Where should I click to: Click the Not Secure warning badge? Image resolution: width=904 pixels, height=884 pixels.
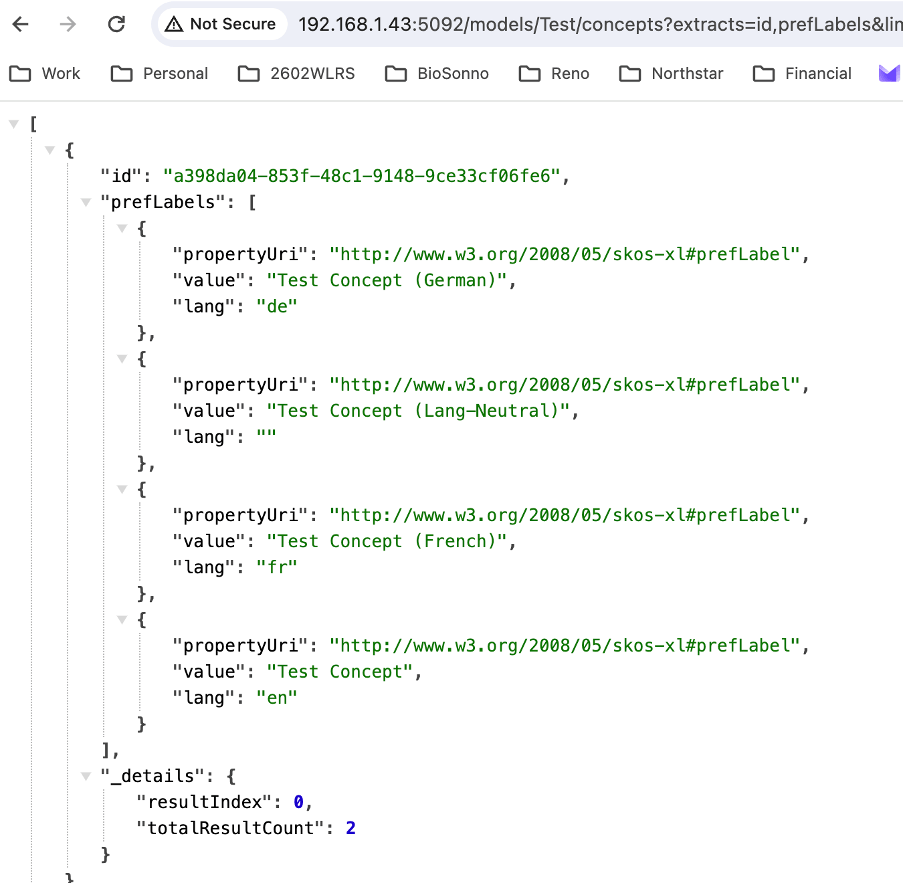pyautogui.click(x=220, y=24)
